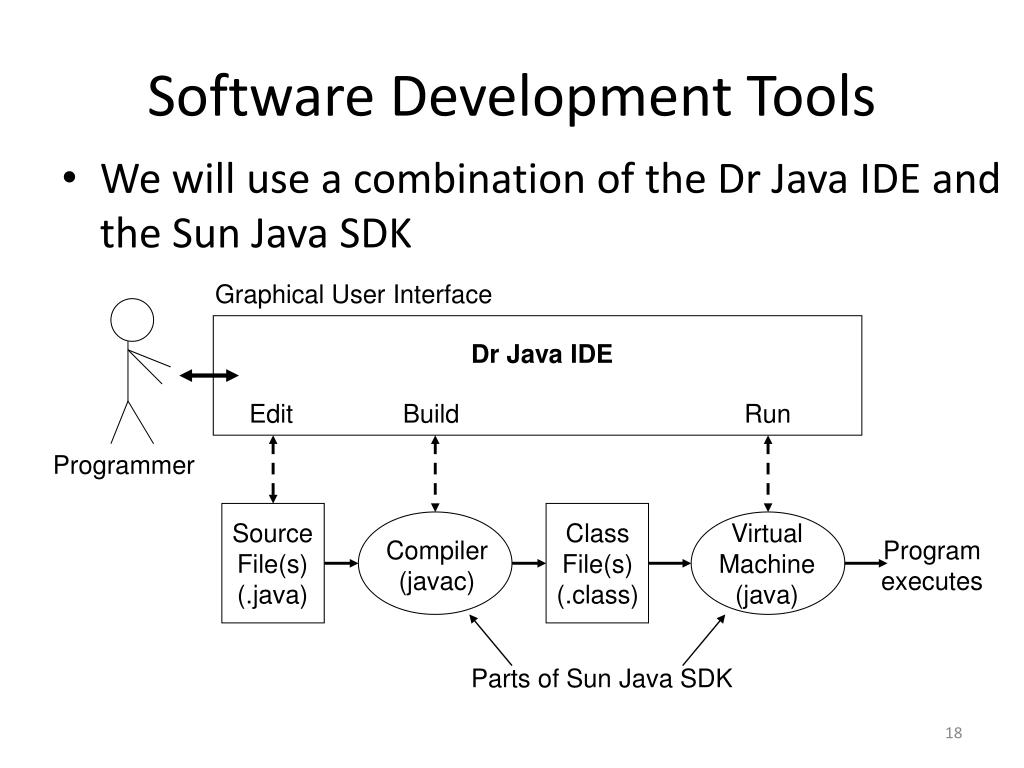Click the "Virtual Machine (java)" ellipse

coord(767,563)
